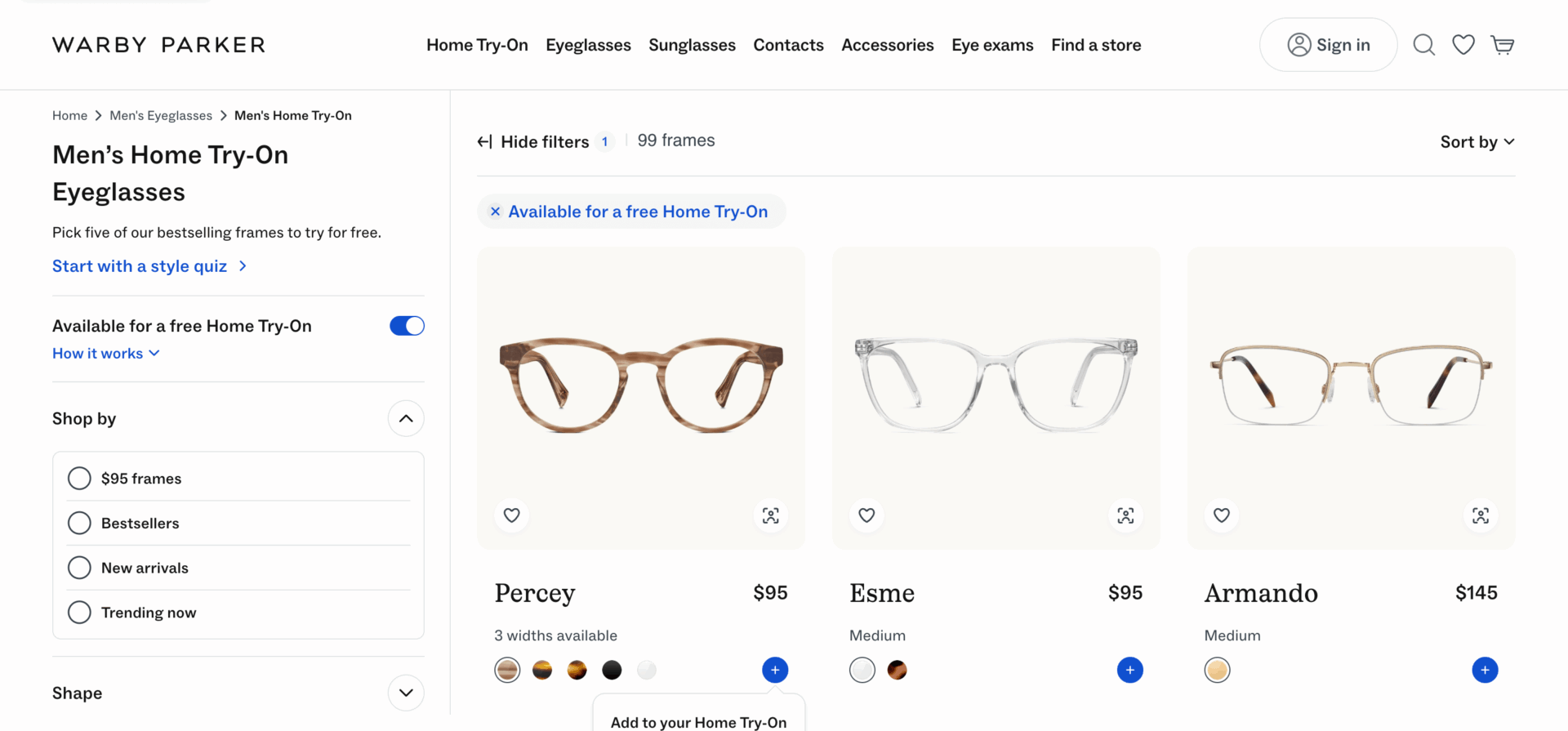This screenshot has height=731, width=1568.
Task: Open favorites heart icon in header
Action: point(1463,45)
